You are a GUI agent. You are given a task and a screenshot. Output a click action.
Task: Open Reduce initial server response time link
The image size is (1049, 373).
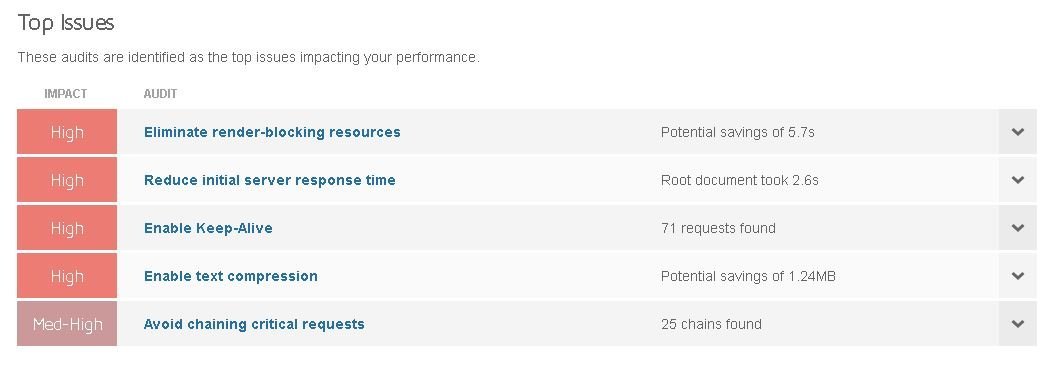270,180
